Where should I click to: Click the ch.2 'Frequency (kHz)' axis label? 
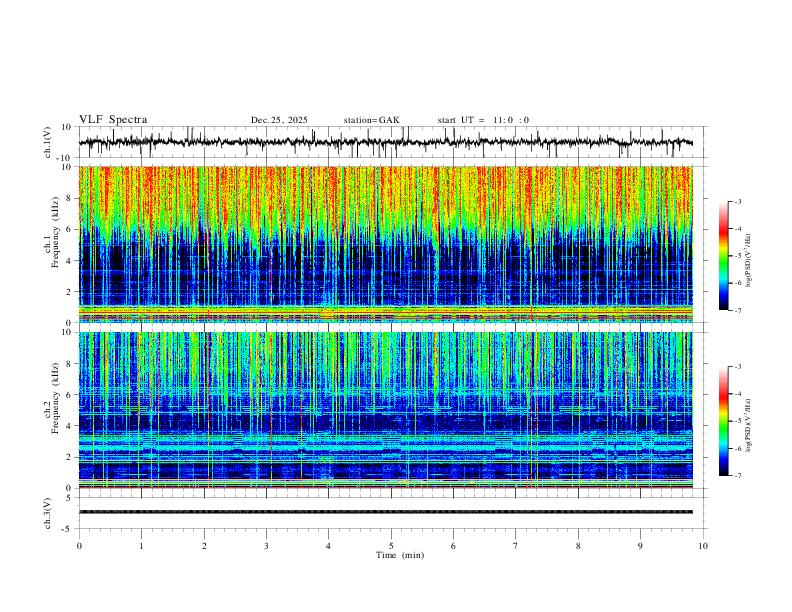56,397
